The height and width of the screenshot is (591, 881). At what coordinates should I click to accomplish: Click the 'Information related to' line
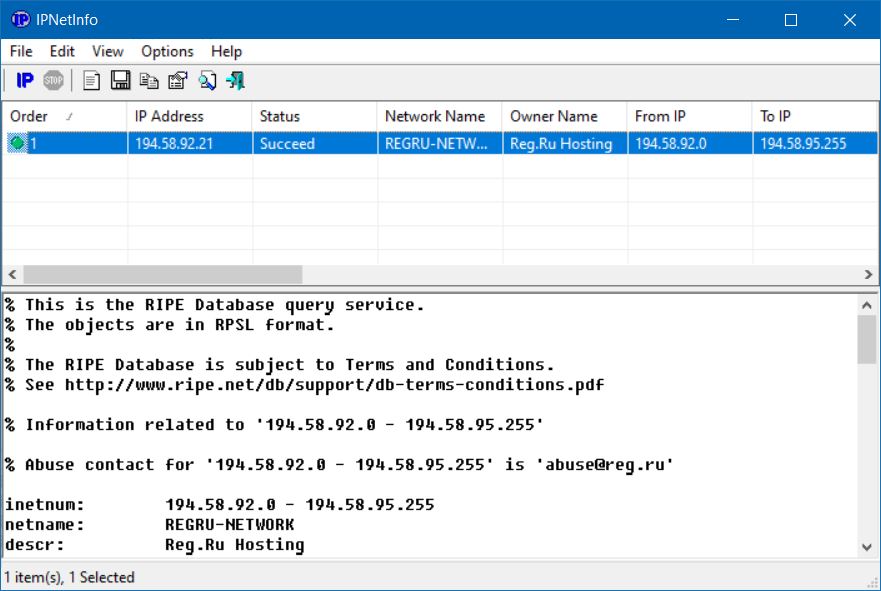274,425
